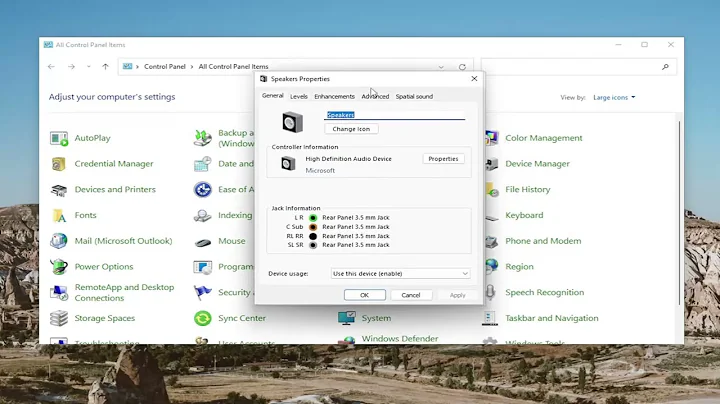This screenshot has width=720, height=404.
Task: Maximize the Control Panel window
Action: [645, 45]
